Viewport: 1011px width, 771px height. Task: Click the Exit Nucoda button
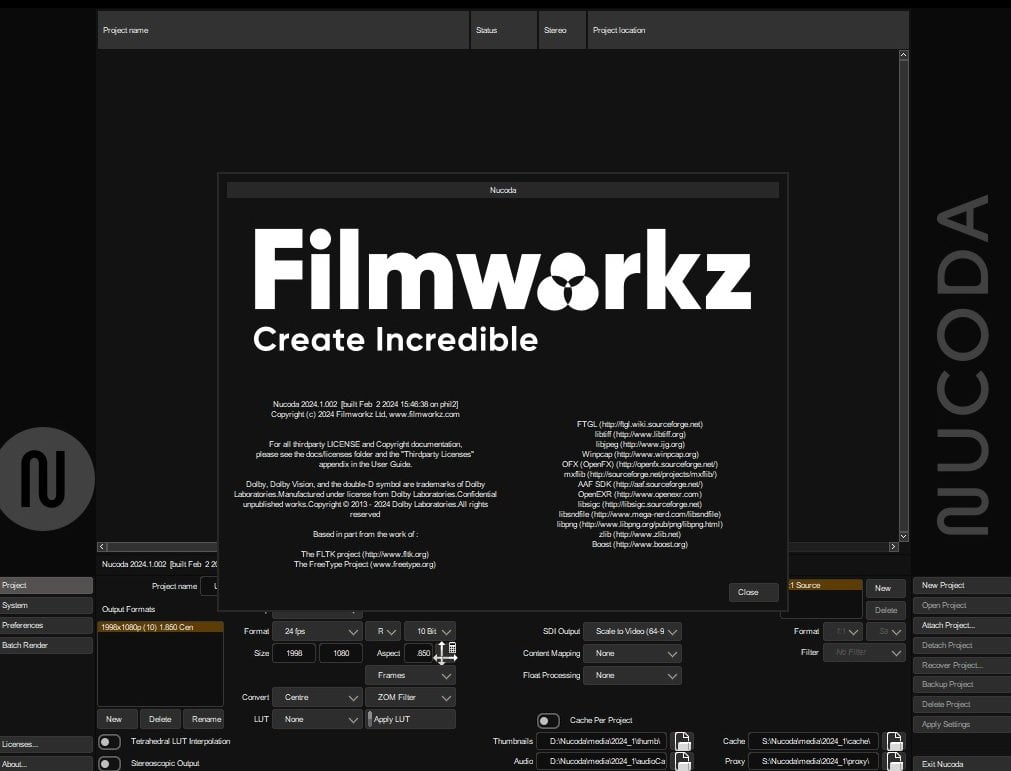pyautogui.click(x=962, y=764)
